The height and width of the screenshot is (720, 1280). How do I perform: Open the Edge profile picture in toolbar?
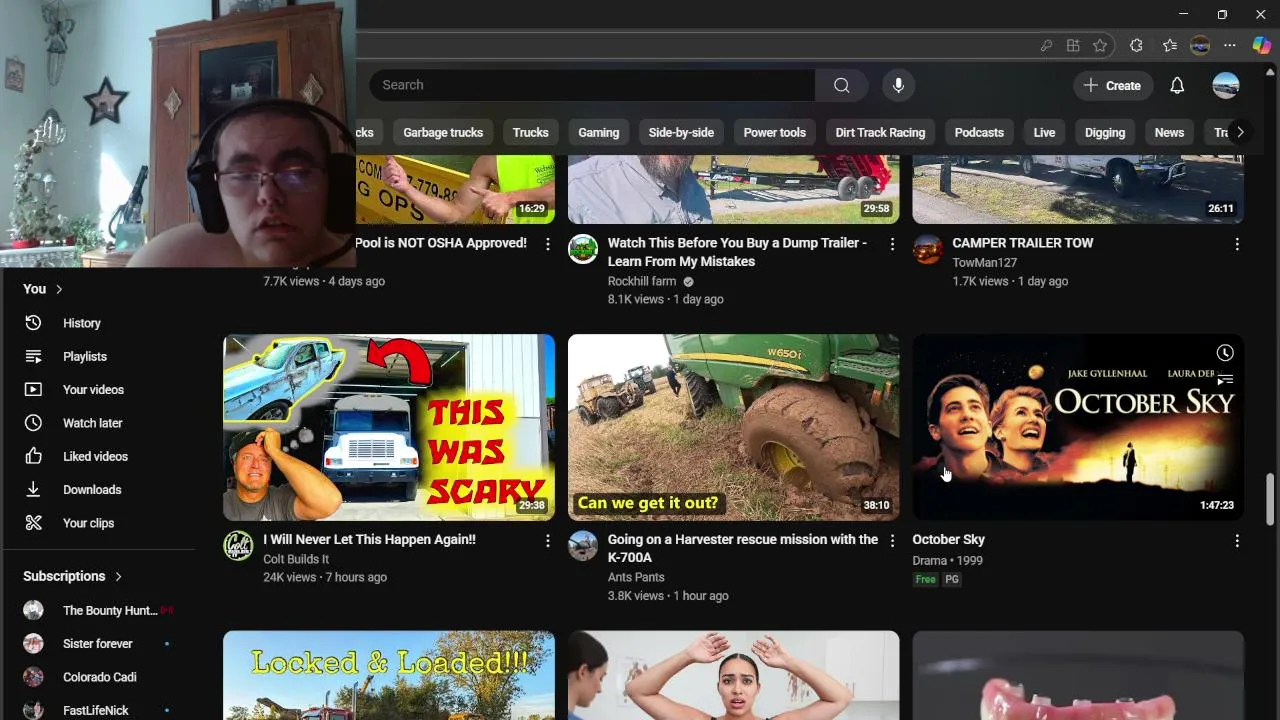[x=1200, y=45]
